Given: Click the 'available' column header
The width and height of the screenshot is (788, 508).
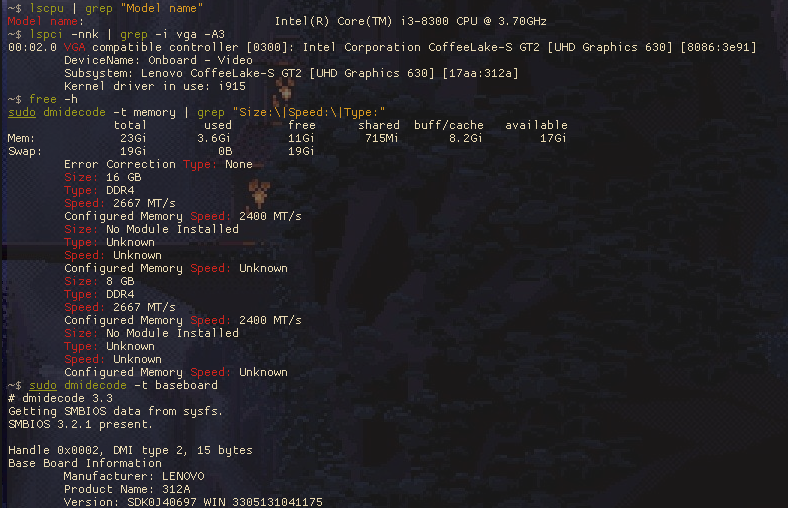Looking at the screenshot, I should tap(536, 125).
